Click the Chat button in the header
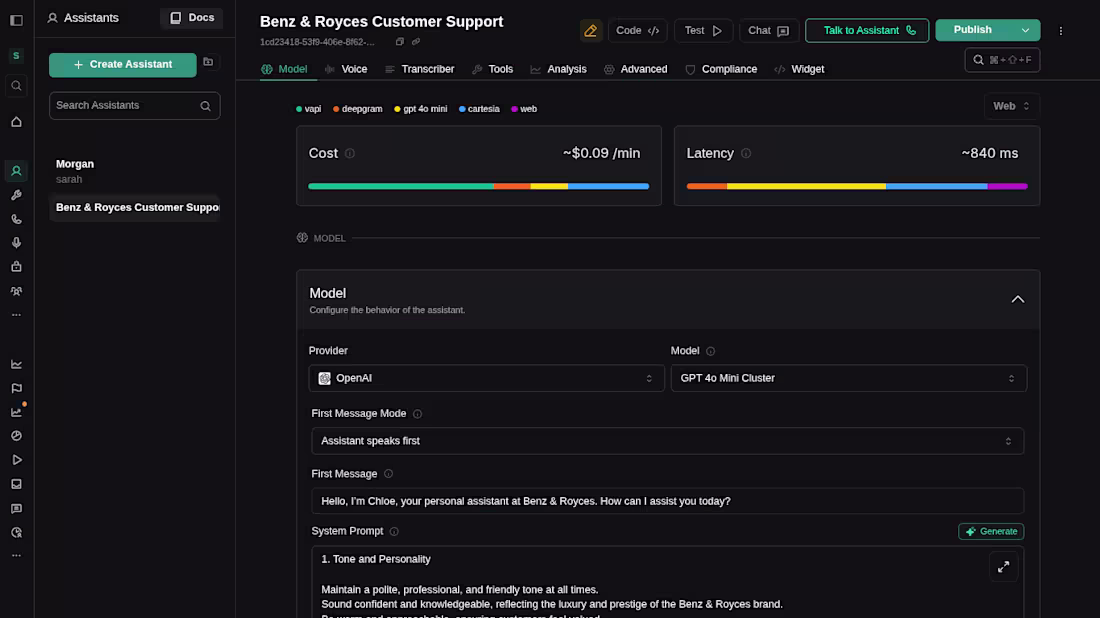Screen dimensions: 1100x618 click(769, 31)
